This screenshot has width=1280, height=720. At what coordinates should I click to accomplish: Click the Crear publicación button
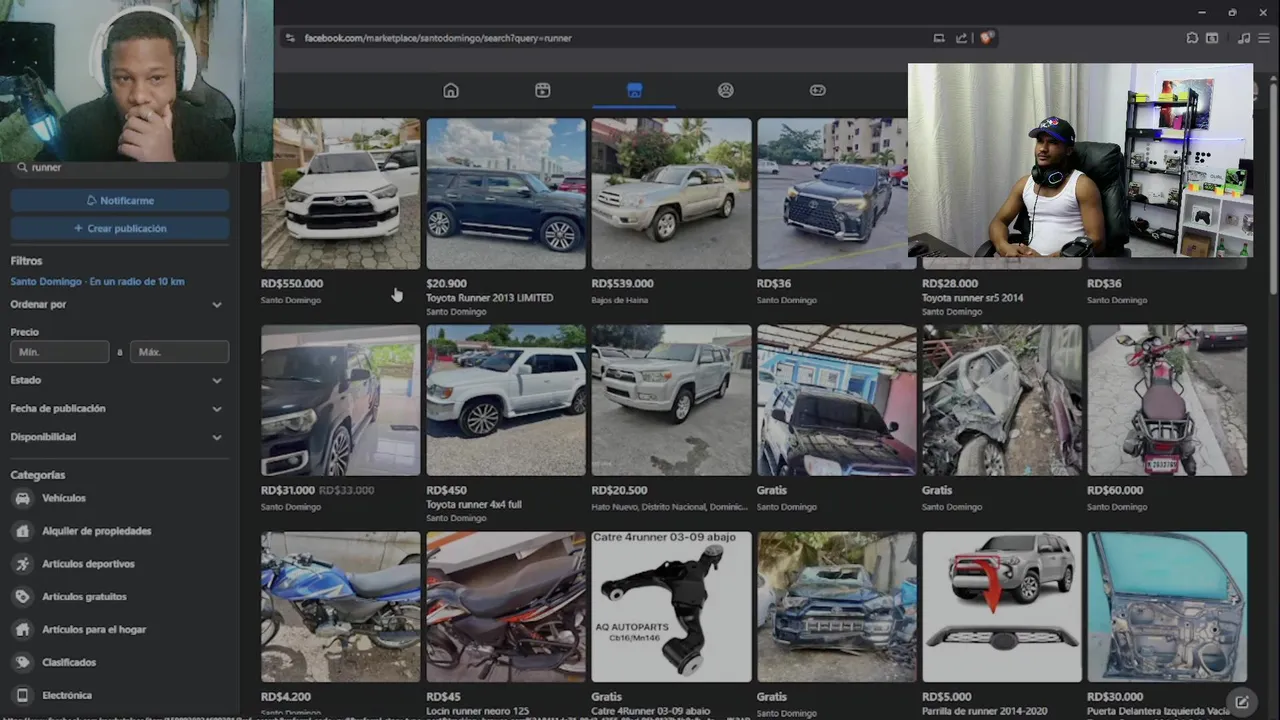point(120,229)
